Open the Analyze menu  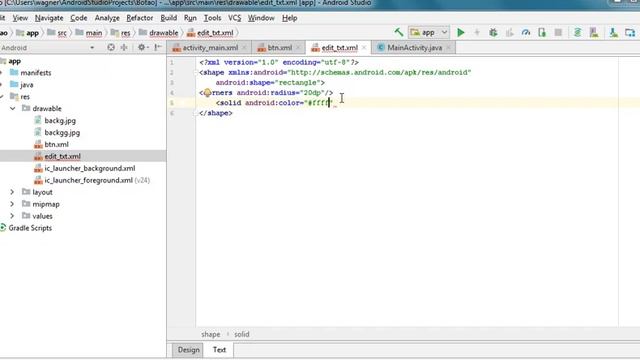[107, 18]
